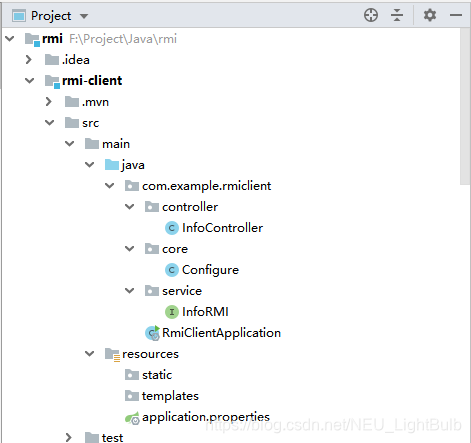This screenshot has height=443, width=471.
Task: Click the rmi module folder icon
Action: [x=33, y=39]
